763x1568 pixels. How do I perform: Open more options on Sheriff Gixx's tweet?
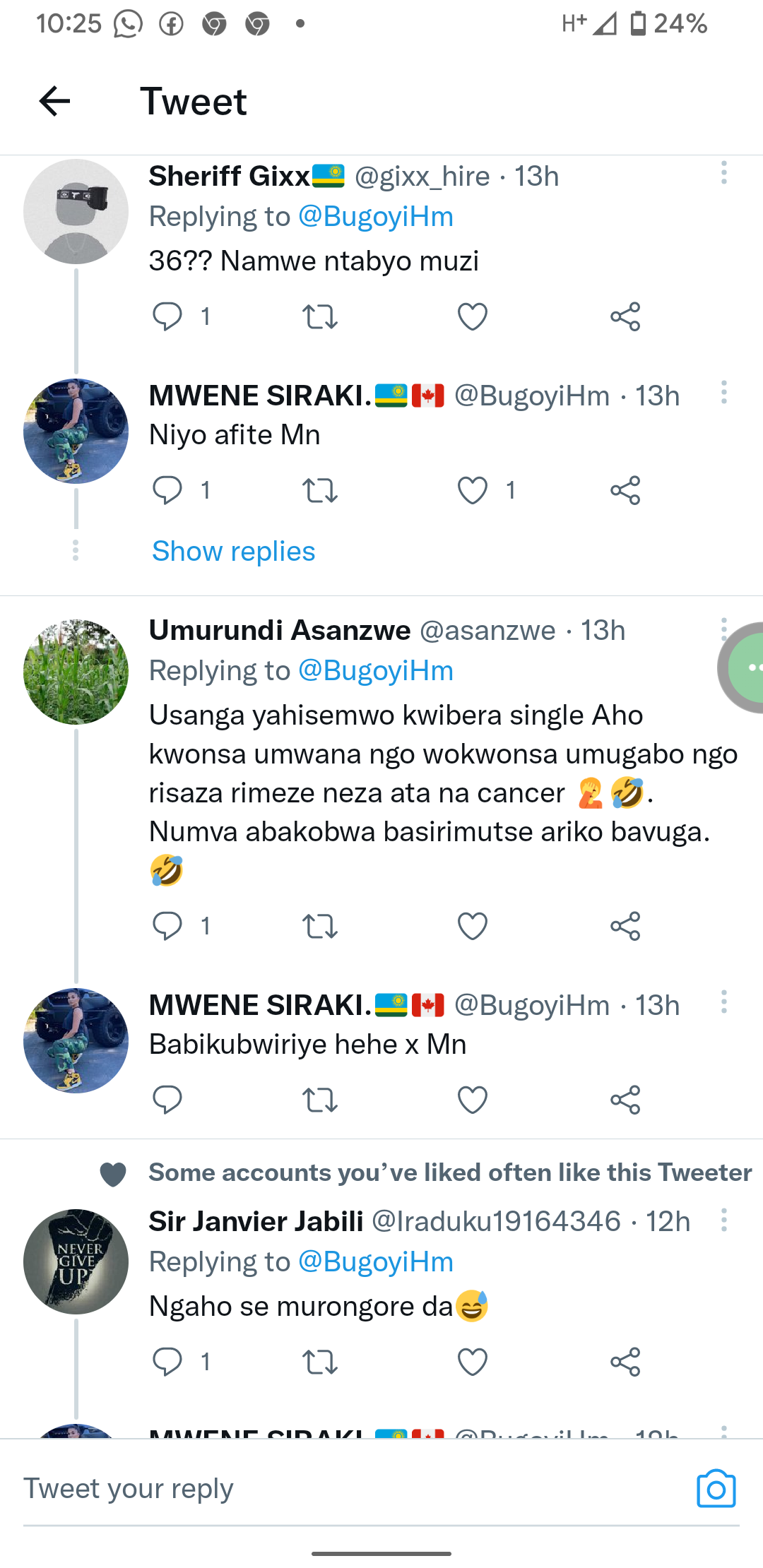723,173
